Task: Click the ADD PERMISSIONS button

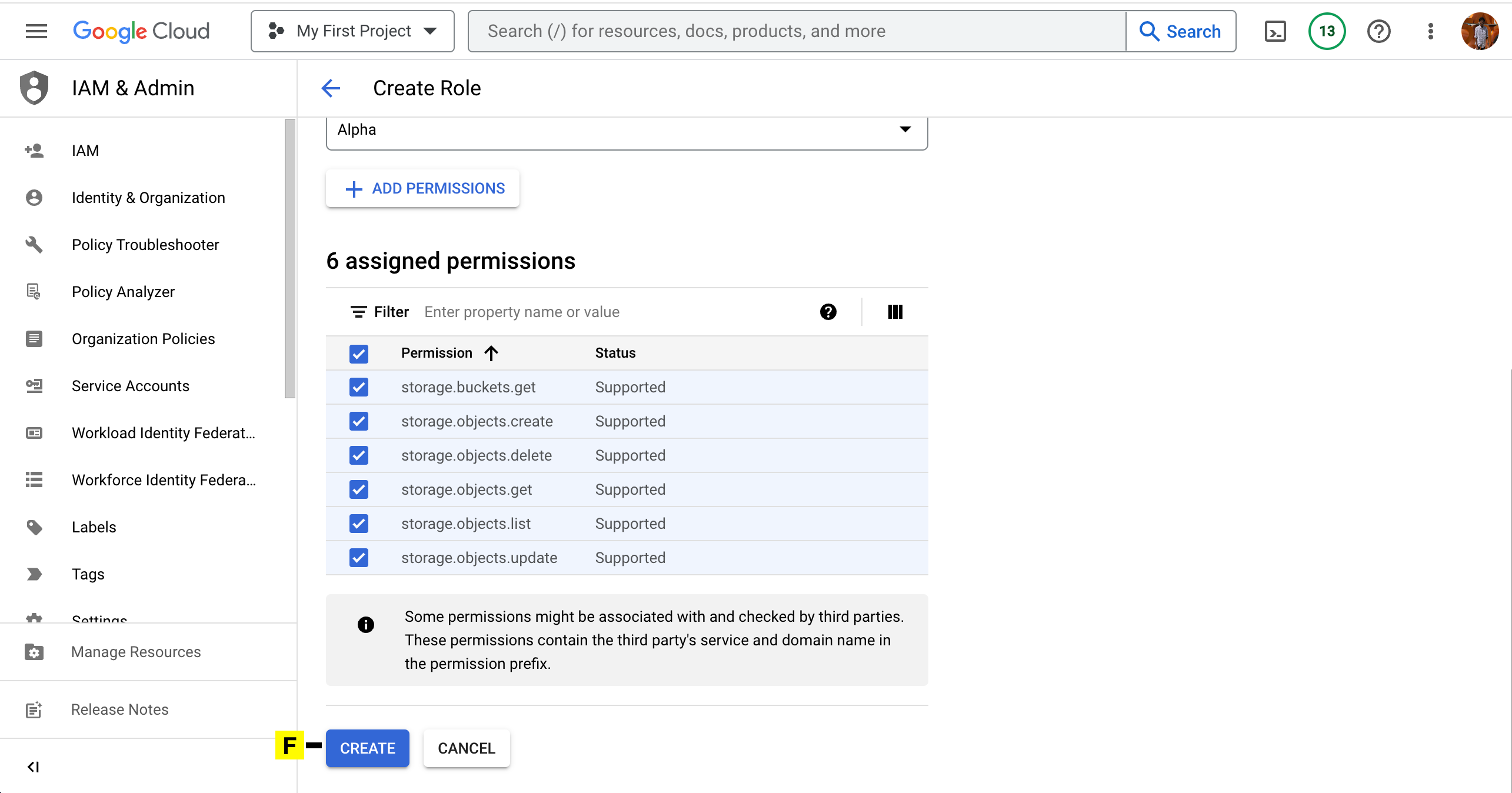Action: (x=422, y=188)
